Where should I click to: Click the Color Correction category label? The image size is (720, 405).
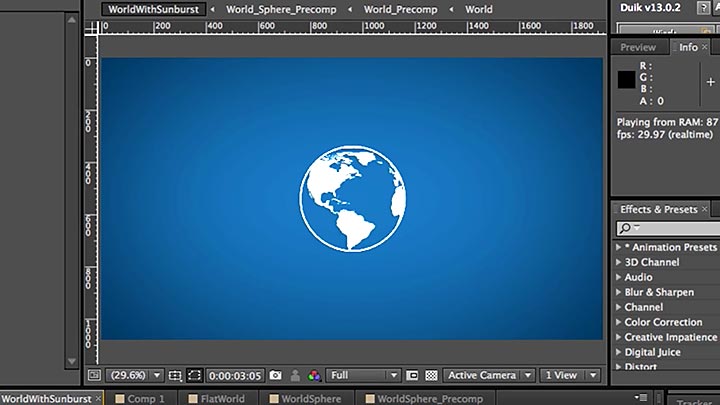click(663, 322)
